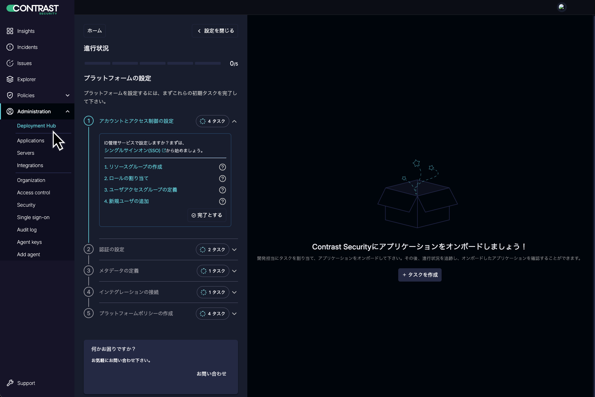Click + タスクを作成 button
Screen dimensions: 595x397
pos(420,274)
